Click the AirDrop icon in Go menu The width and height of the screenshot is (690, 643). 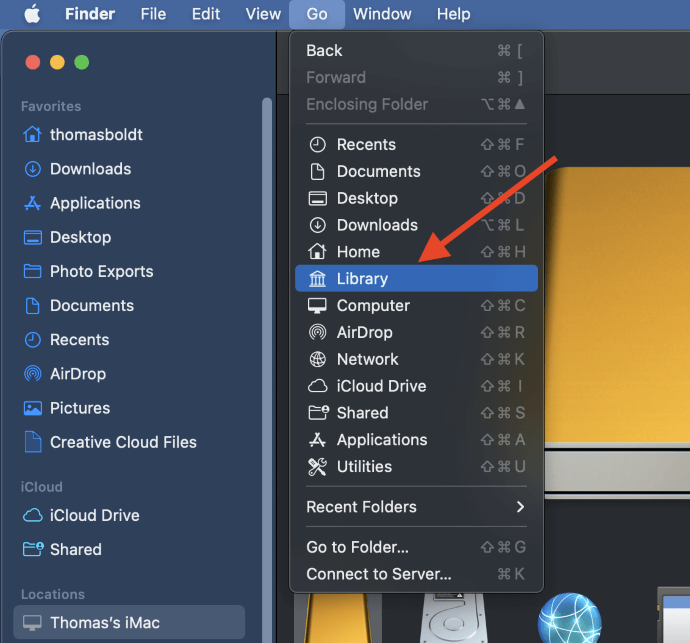point(317,332)
